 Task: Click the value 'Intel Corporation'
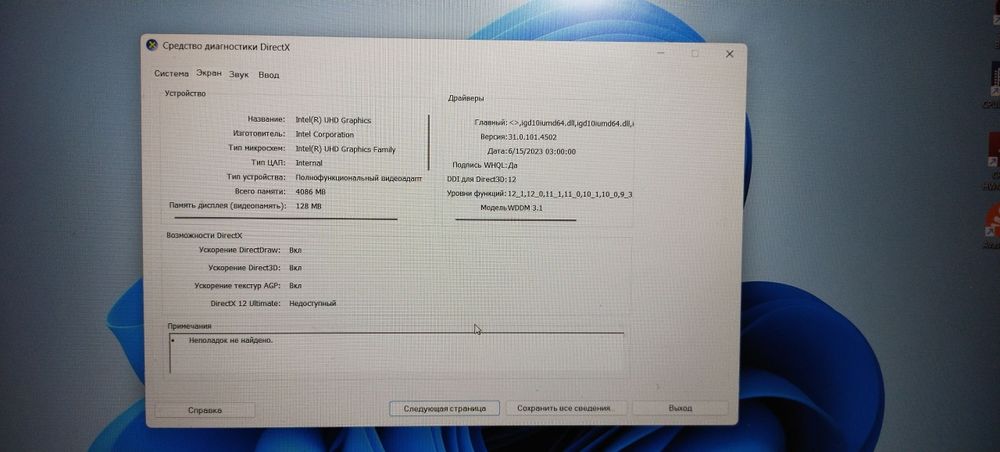pos(325,135)
